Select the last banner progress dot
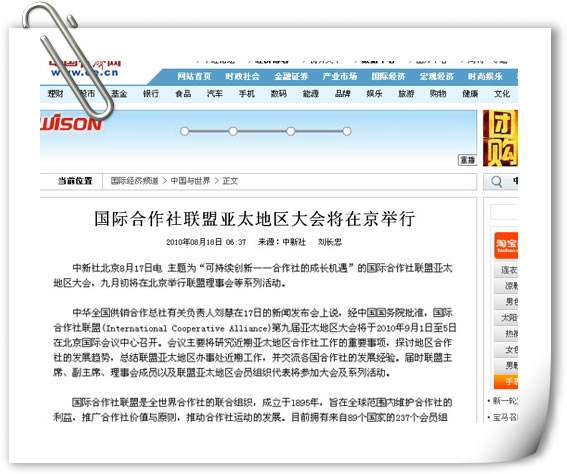 pos(347,131)
